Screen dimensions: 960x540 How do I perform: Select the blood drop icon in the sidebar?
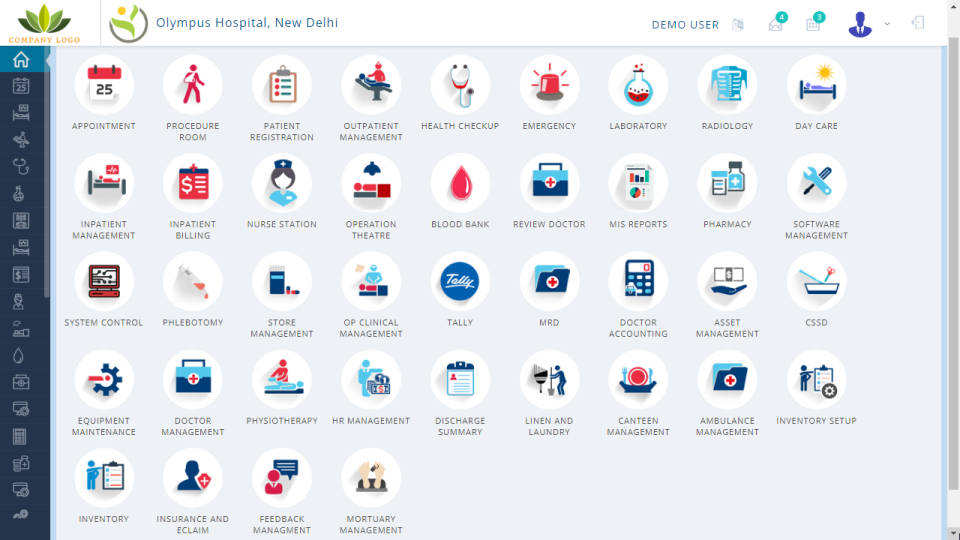(x=18, y=356)
